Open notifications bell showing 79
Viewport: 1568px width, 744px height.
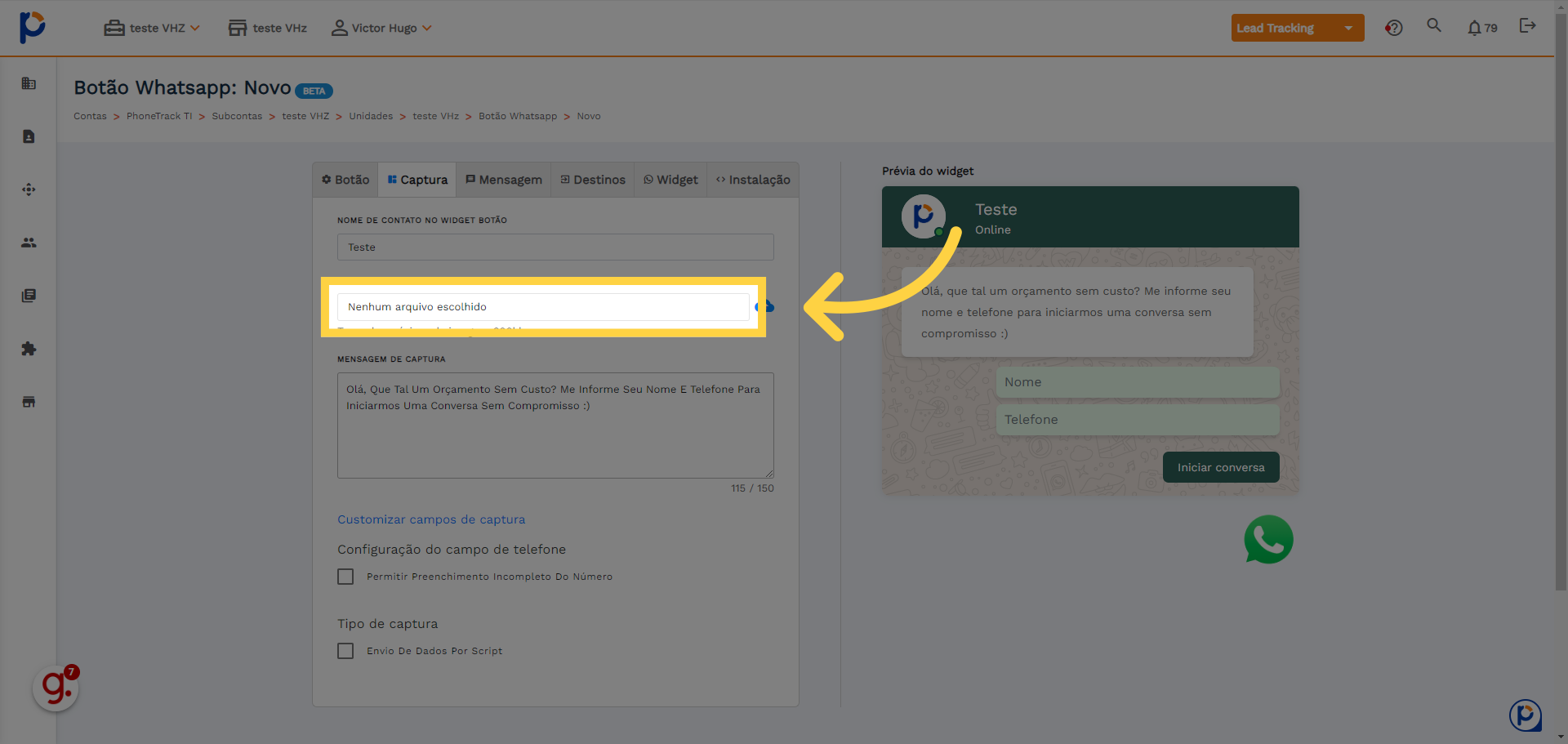coord(1482,28)
